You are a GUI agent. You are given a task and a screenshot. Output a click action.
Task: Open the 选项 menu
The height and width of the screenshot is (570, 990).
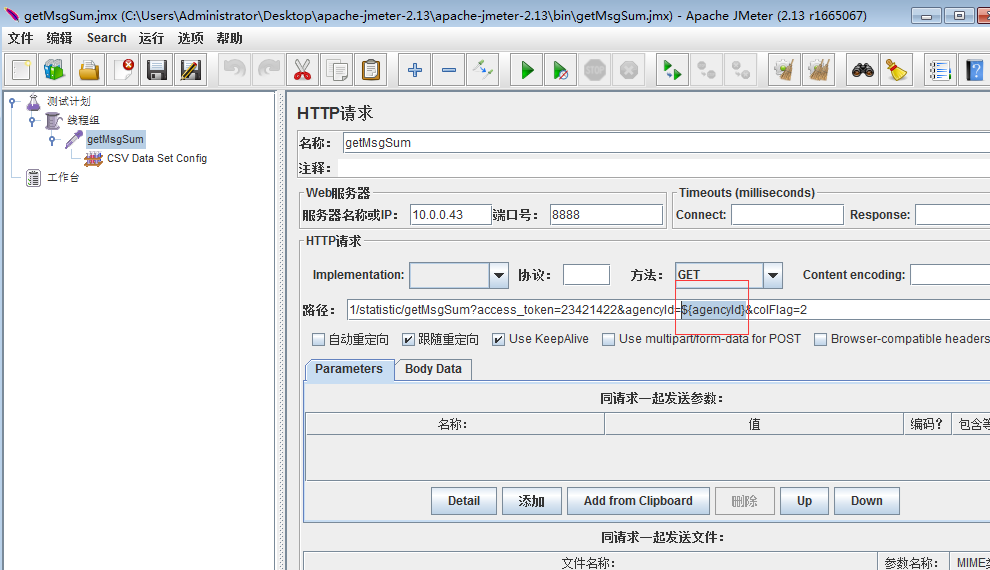pos(191,39)
